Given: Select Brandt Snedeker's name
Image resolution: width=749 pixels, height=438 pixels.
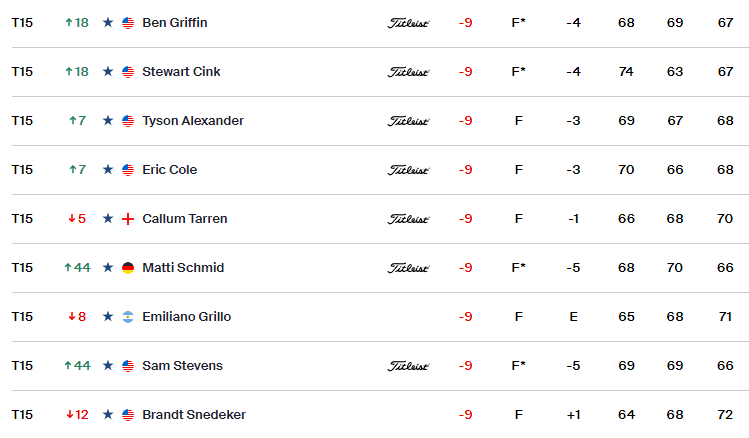Looking at the screenshot, I should point(194,415).
